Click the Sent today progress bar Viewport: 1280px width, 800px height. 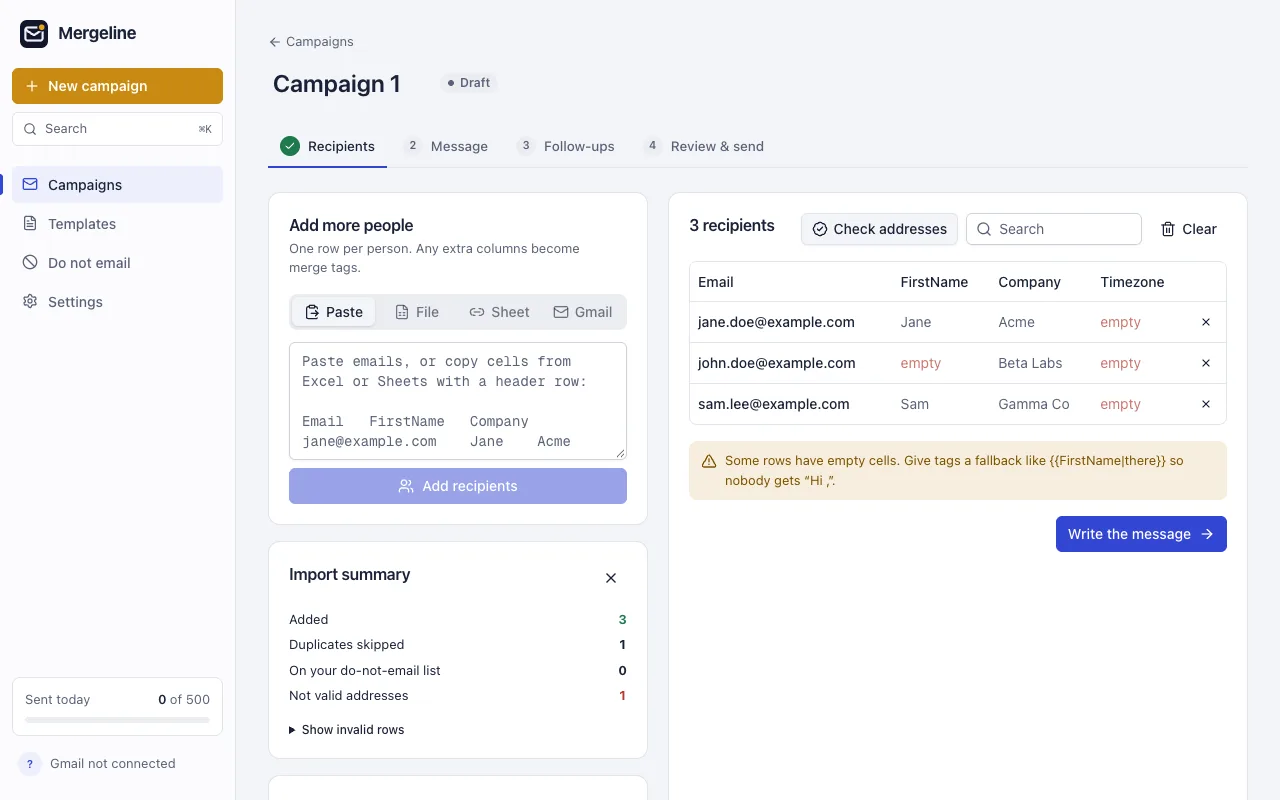pos(117,720)
